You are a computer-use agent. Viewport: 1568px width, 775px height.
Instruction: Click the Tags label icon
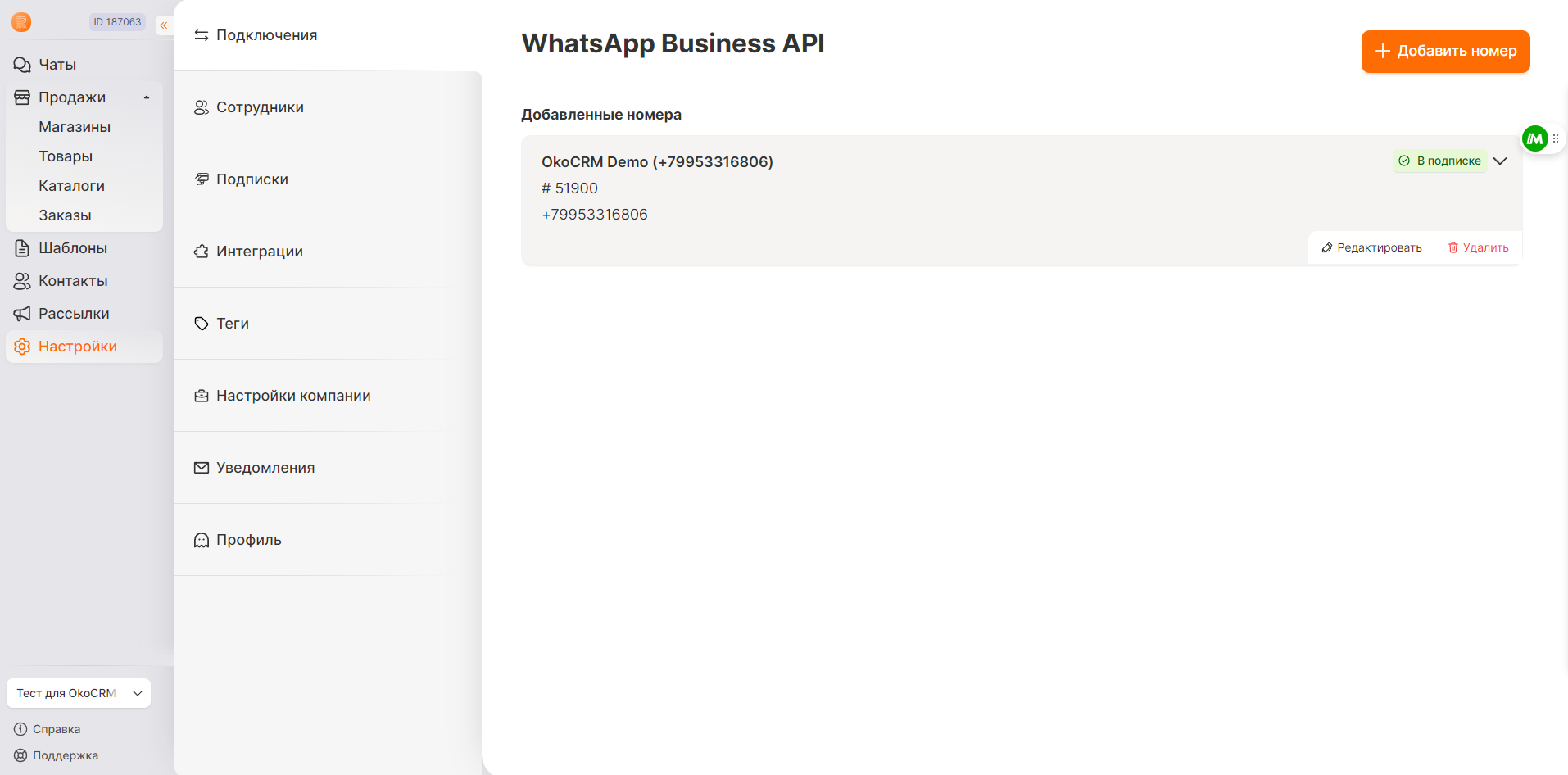(202, 324)
